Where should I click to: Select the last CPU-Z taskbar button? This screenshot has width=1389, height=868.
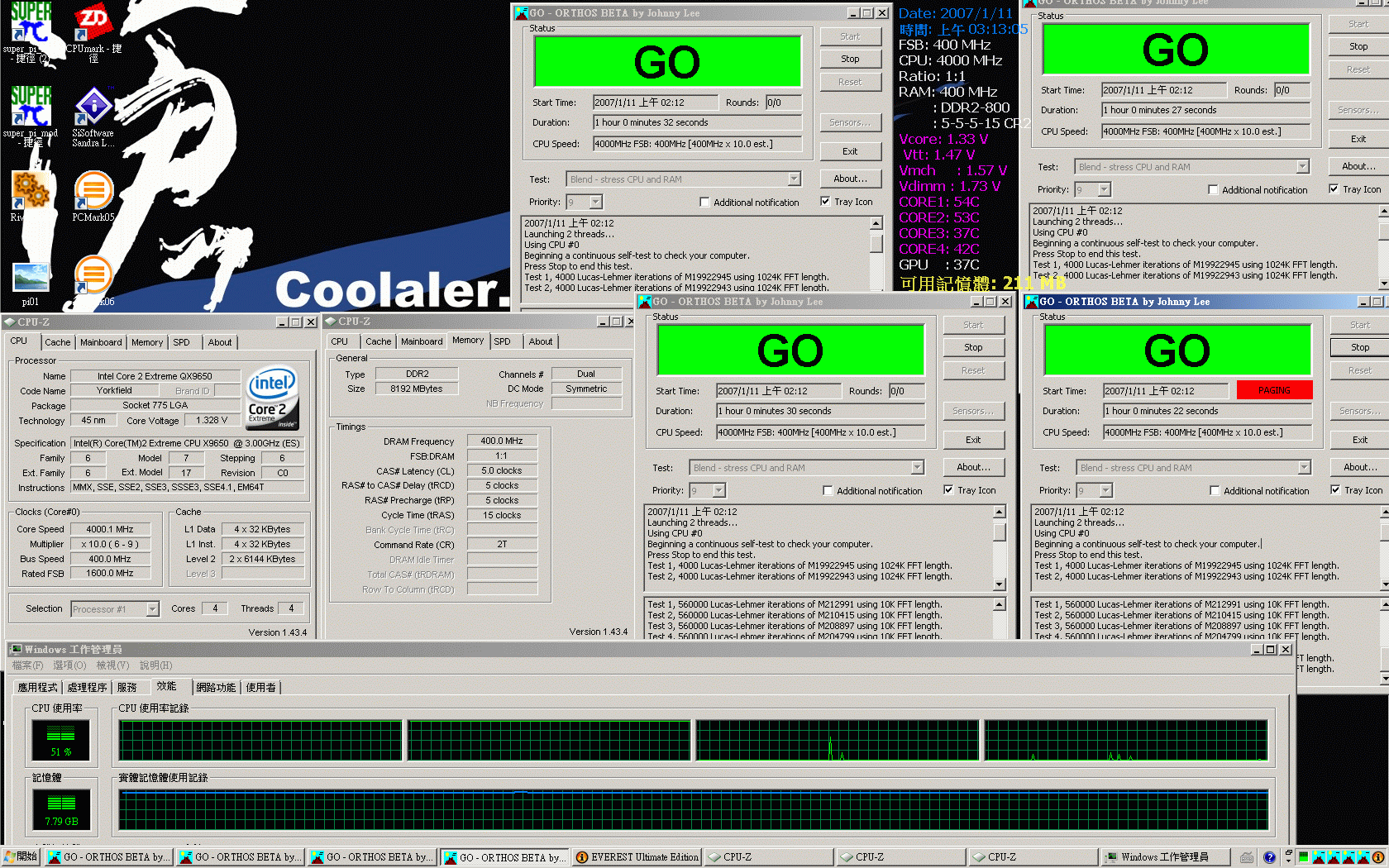coord(1033,857)
